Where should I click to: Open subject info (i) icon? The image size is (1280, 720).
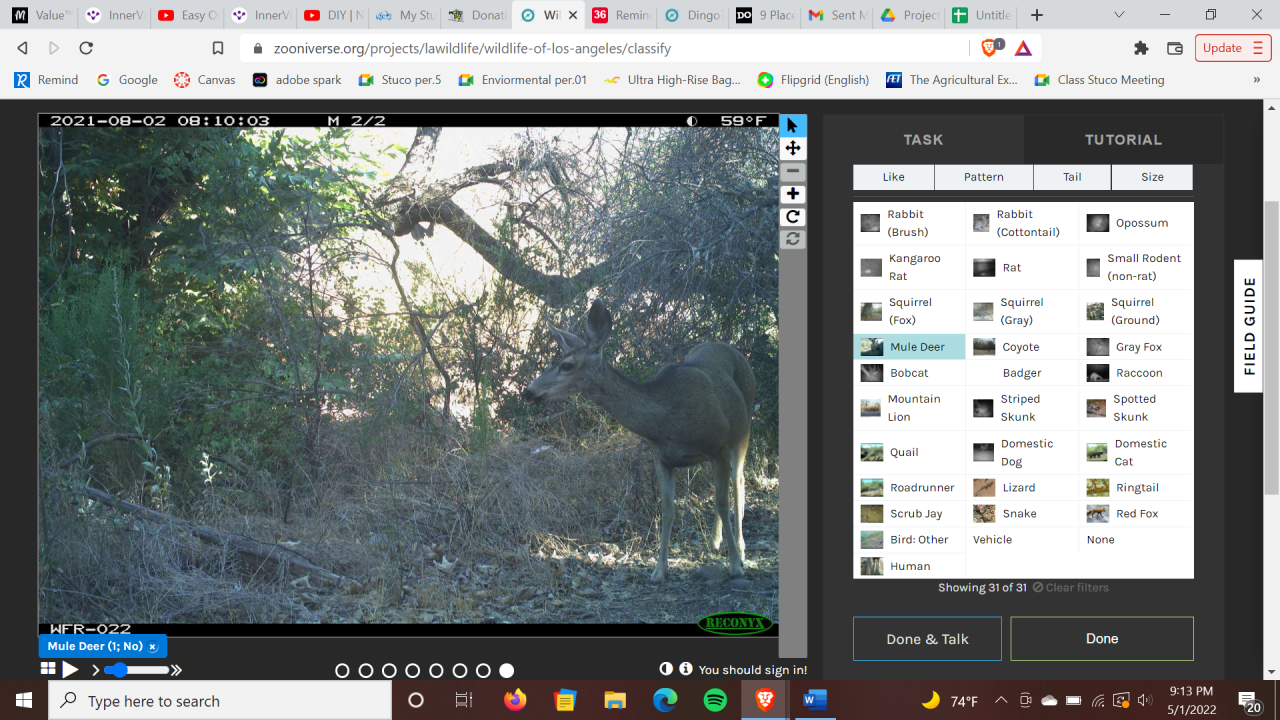pyautogui.click(x=686, y=669)
